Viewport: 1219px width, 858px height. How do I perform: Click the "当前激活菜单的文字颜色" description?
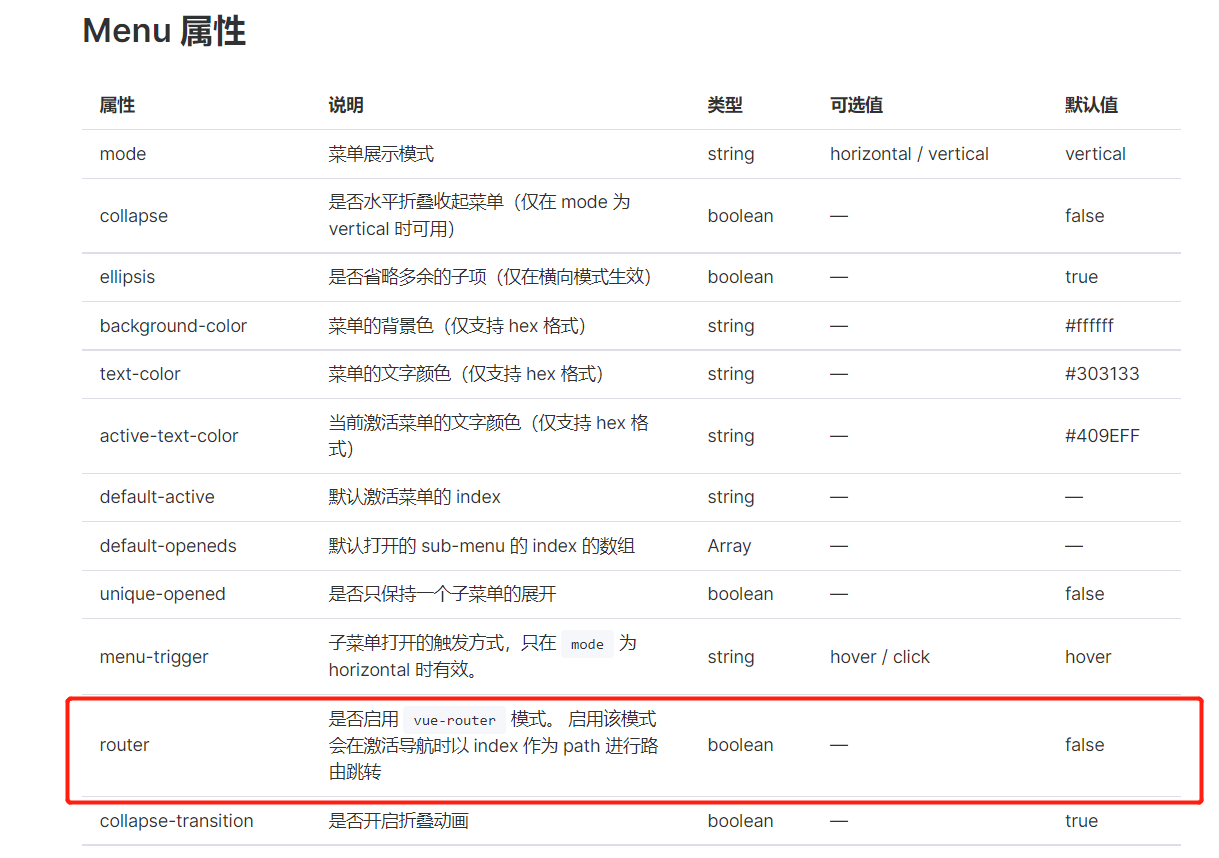(488, 436)
